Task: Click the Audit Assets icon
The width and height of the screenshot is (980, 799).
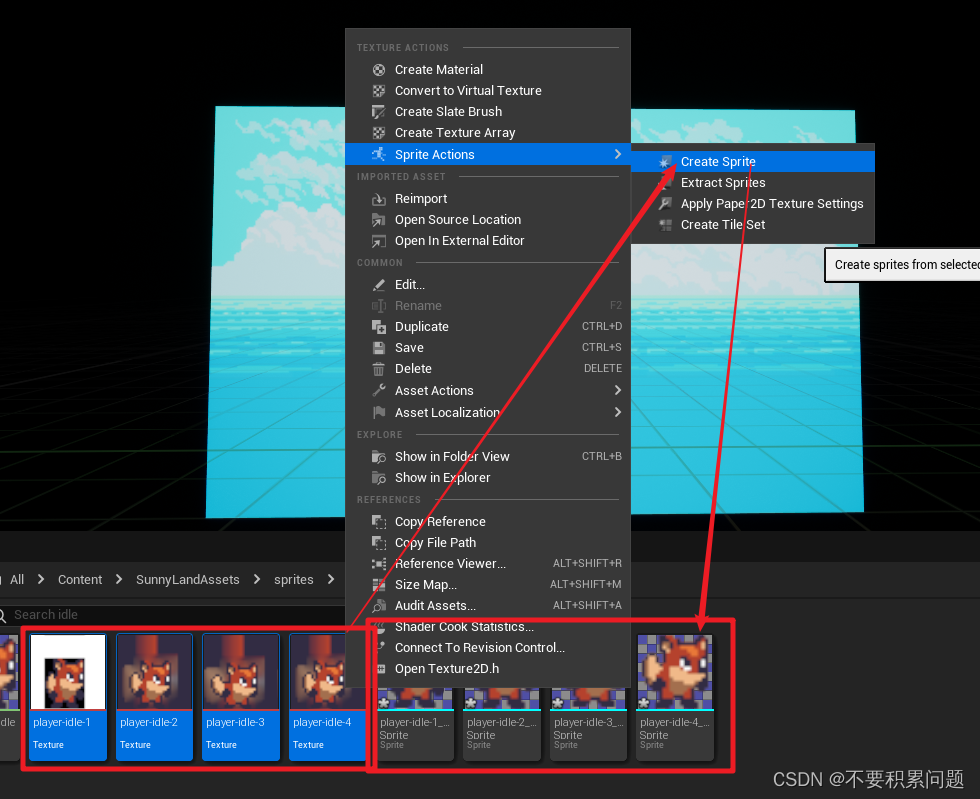Action: click(379, 606)
